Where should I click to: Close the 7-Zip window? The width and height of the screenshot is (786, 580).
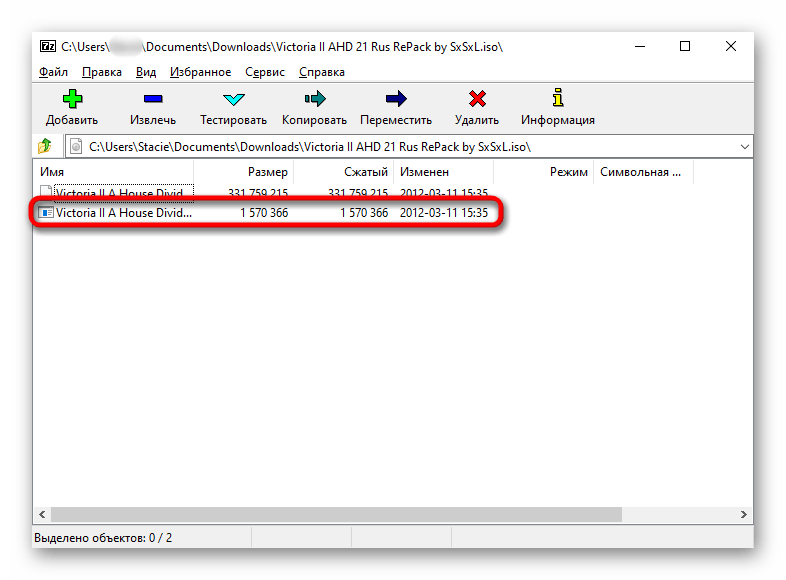(x=731, y=47)
